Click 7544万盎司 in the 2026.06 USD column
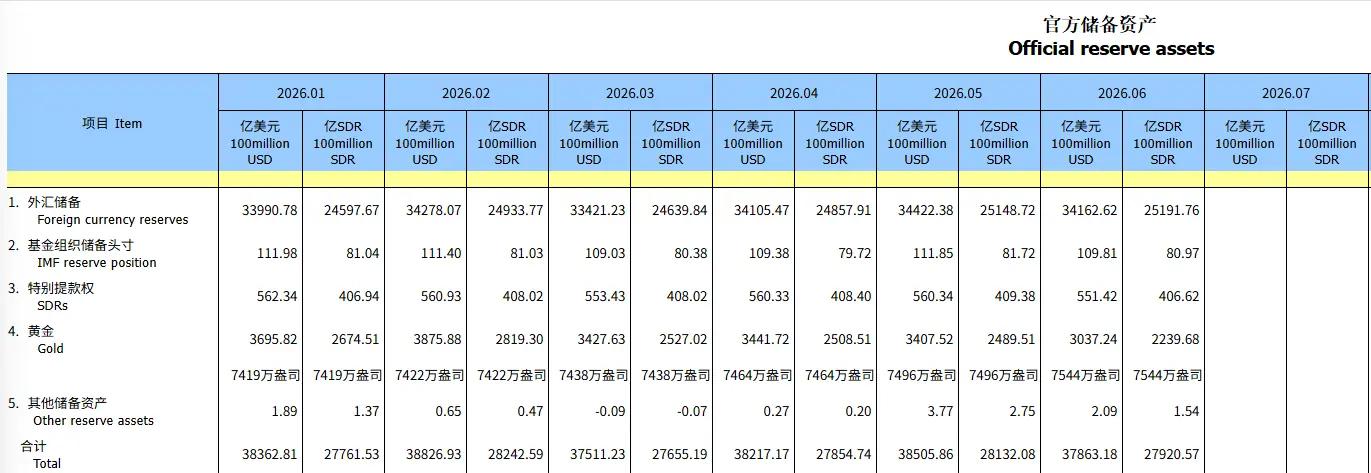1371x473 pixels. point(1085,376)
